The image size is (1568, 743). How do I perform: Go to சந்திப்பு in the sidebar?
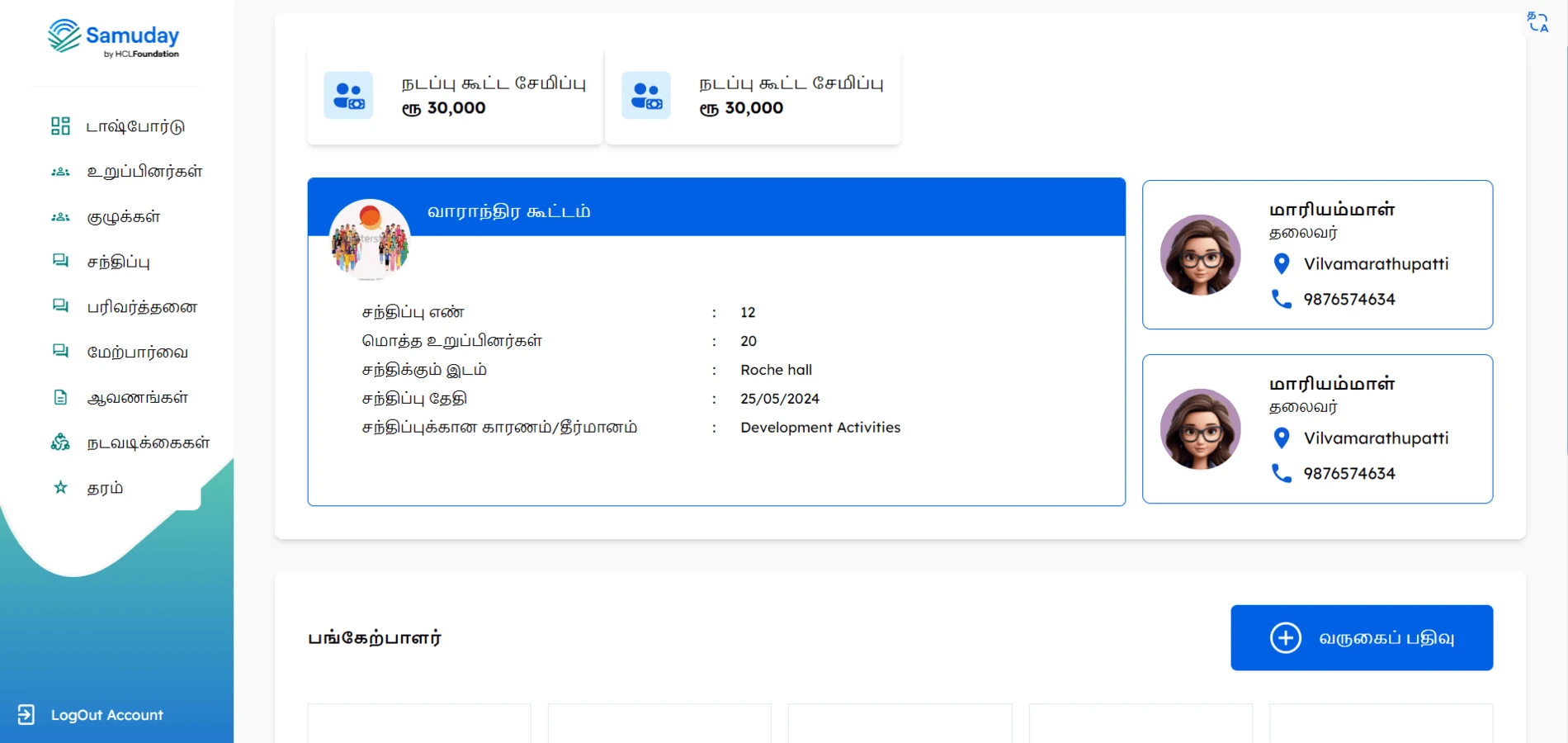119,263
